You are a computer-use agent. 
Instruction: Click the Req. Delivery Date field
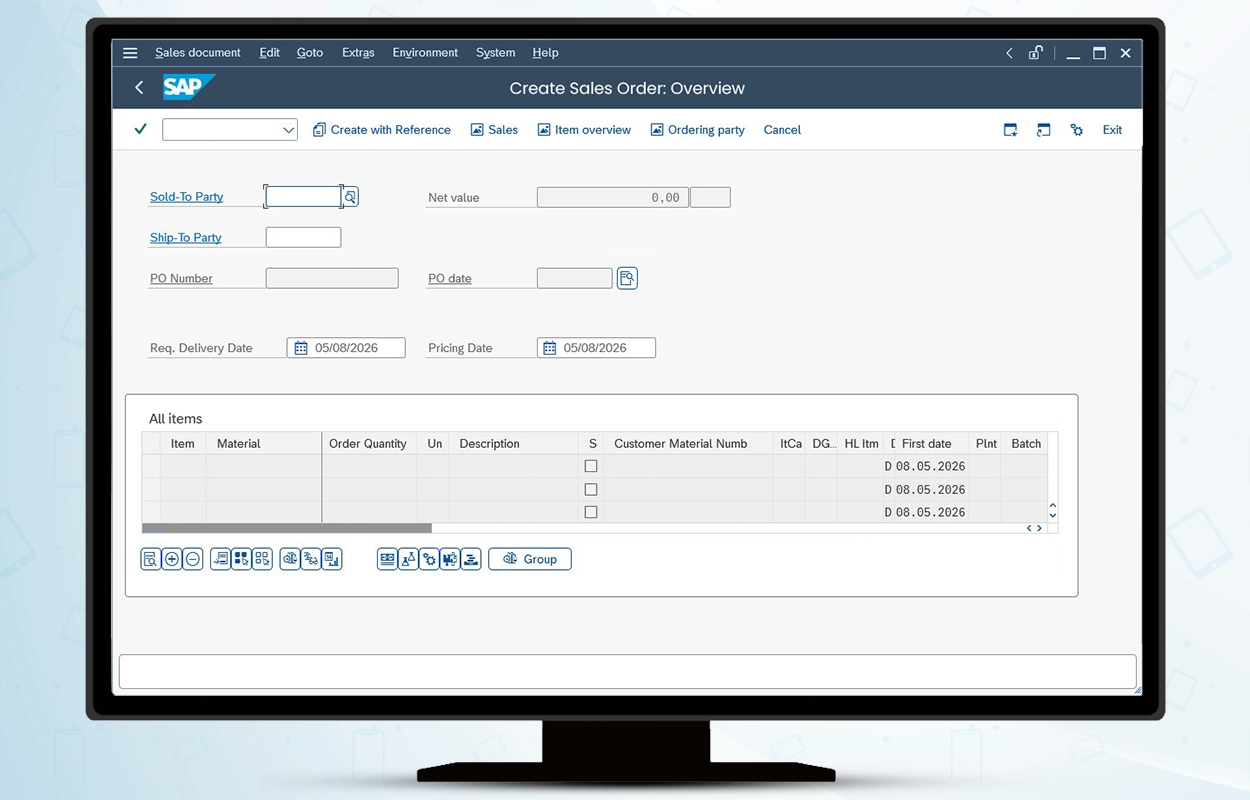346,348
